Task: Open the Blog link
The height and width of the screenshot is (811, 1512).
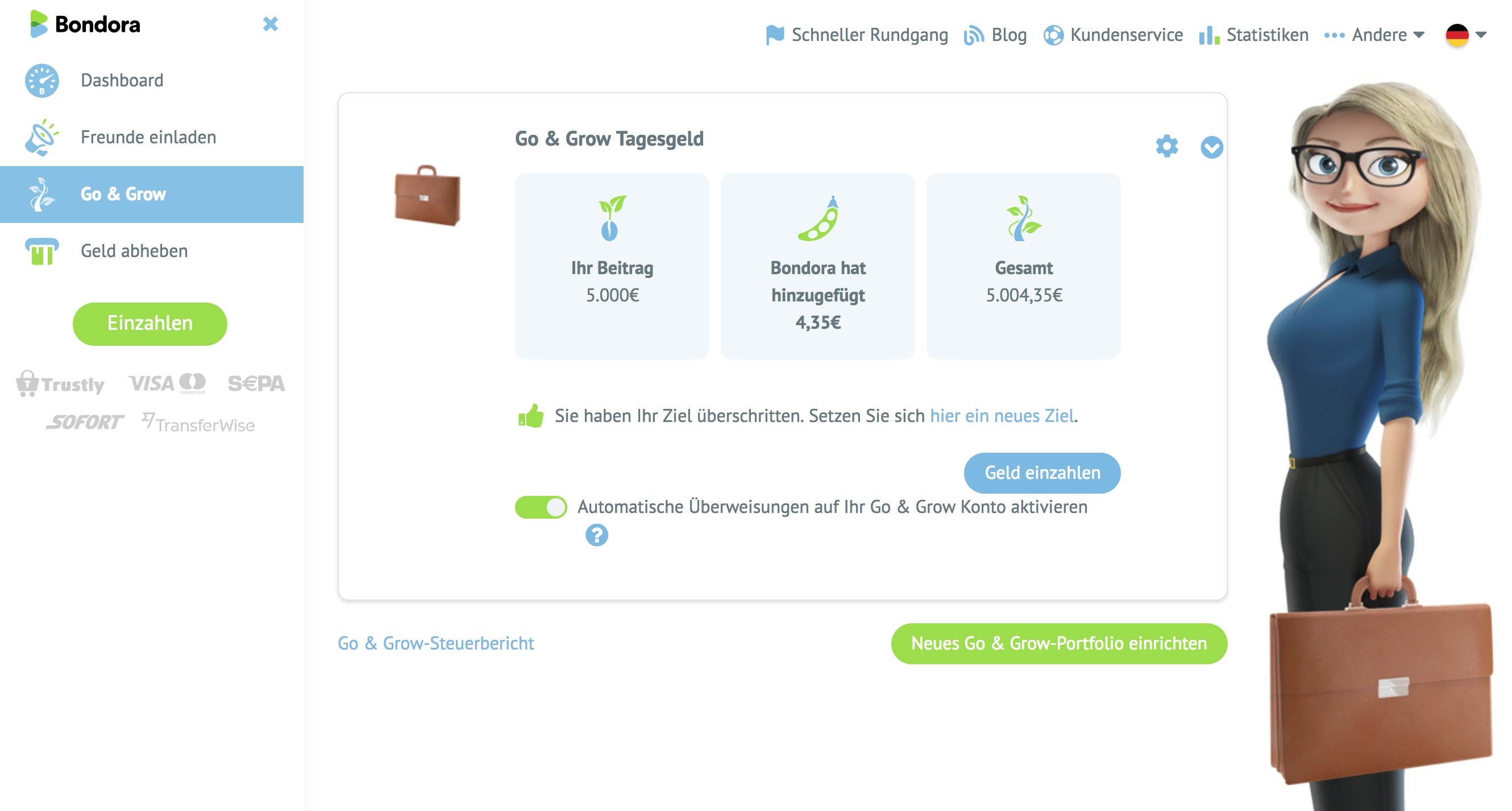Action: coord(995,35)
